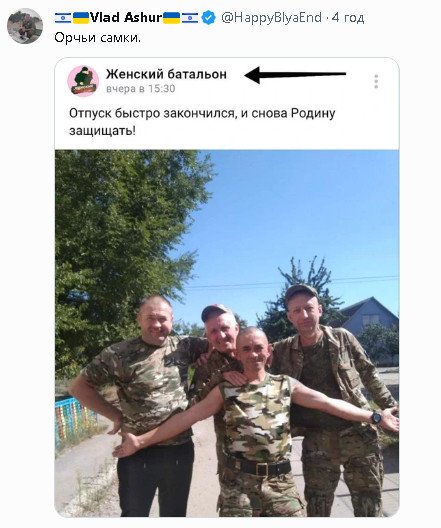Click the Ukrainian flag emoji after Ashur
Image resolution: width=441 pixels, height=528 pixels.
click(x=171, y=18)
